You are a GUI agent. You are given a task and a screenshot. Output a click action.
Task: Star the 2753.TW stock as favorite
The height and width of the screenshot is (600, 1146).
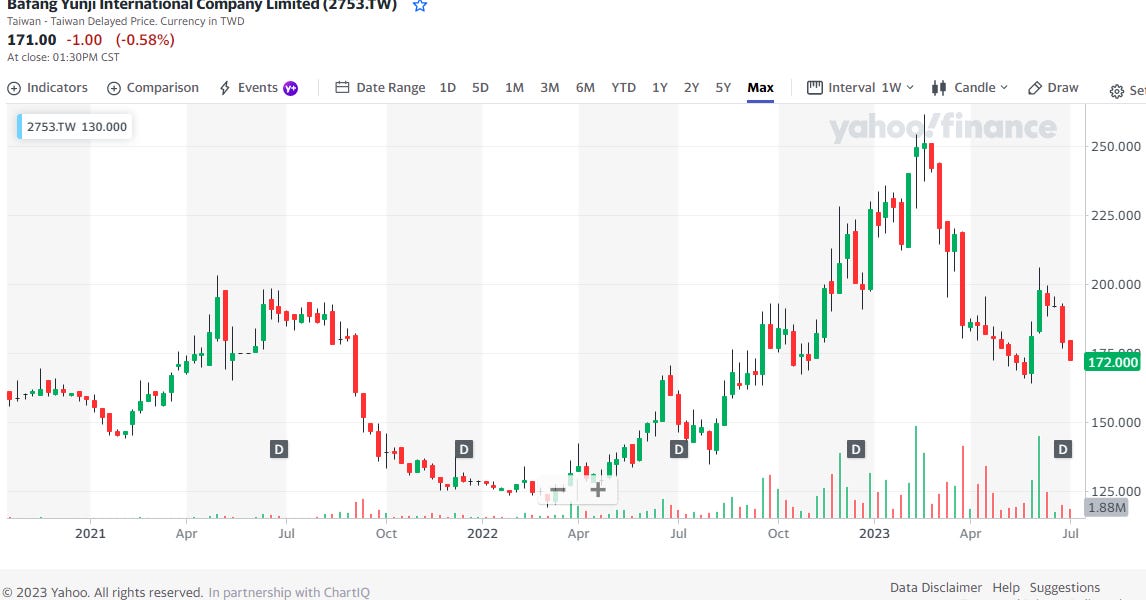tap(419, 5)
